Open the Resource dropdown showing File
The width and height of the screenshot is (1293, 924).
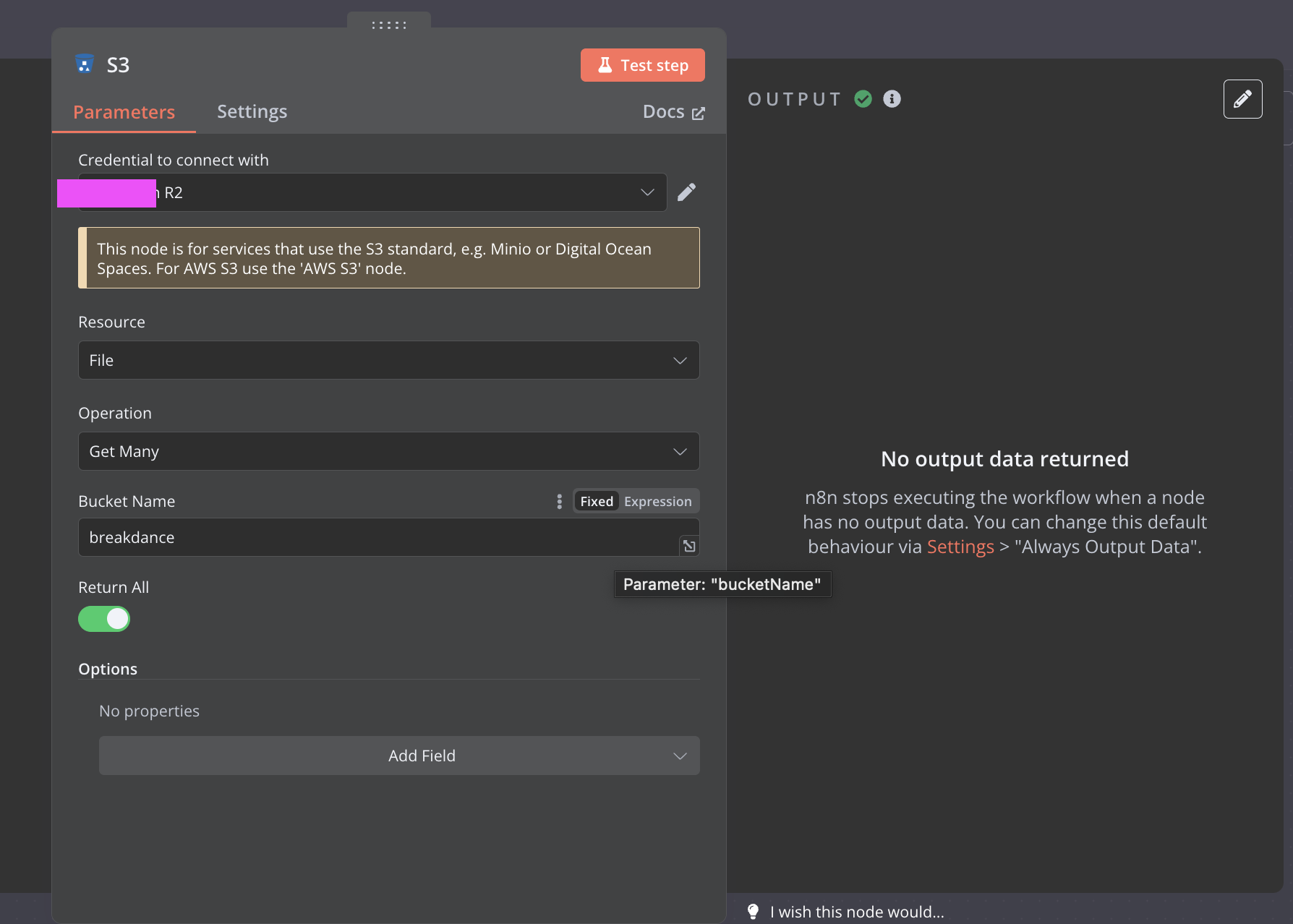[388, 360]
